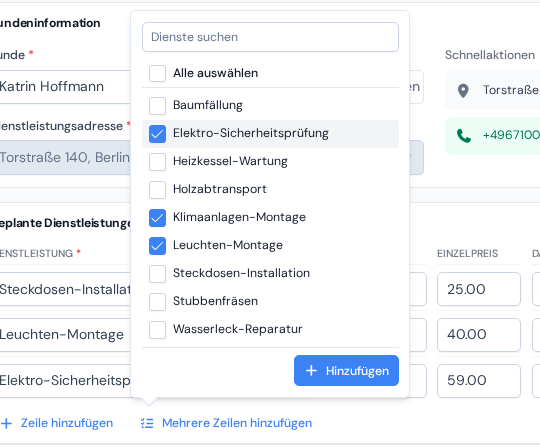Image resolution: width=540 pixels, height=447 pixels.
Task: Click the plus icon for Zeile hinzufügen
Action: pyautogui.click(x=6, y=423)
